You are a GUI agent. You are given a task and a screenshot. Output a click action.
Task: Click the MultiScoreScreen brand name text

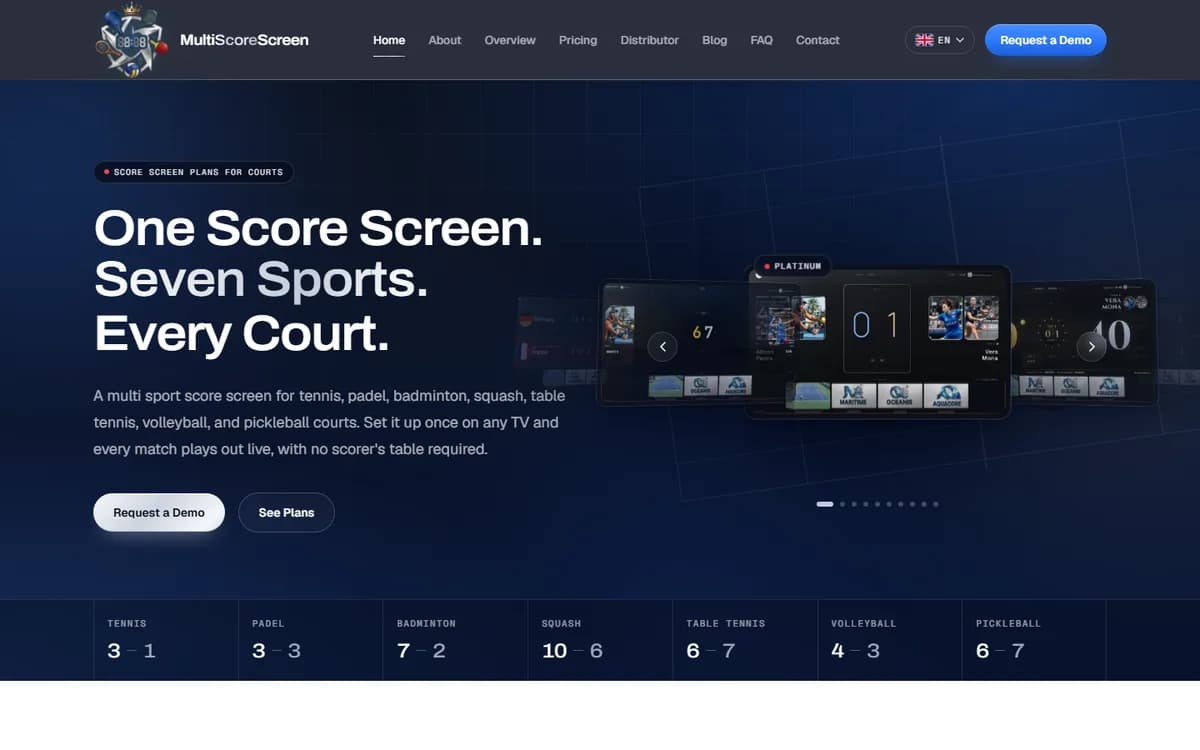coord(244,40)
